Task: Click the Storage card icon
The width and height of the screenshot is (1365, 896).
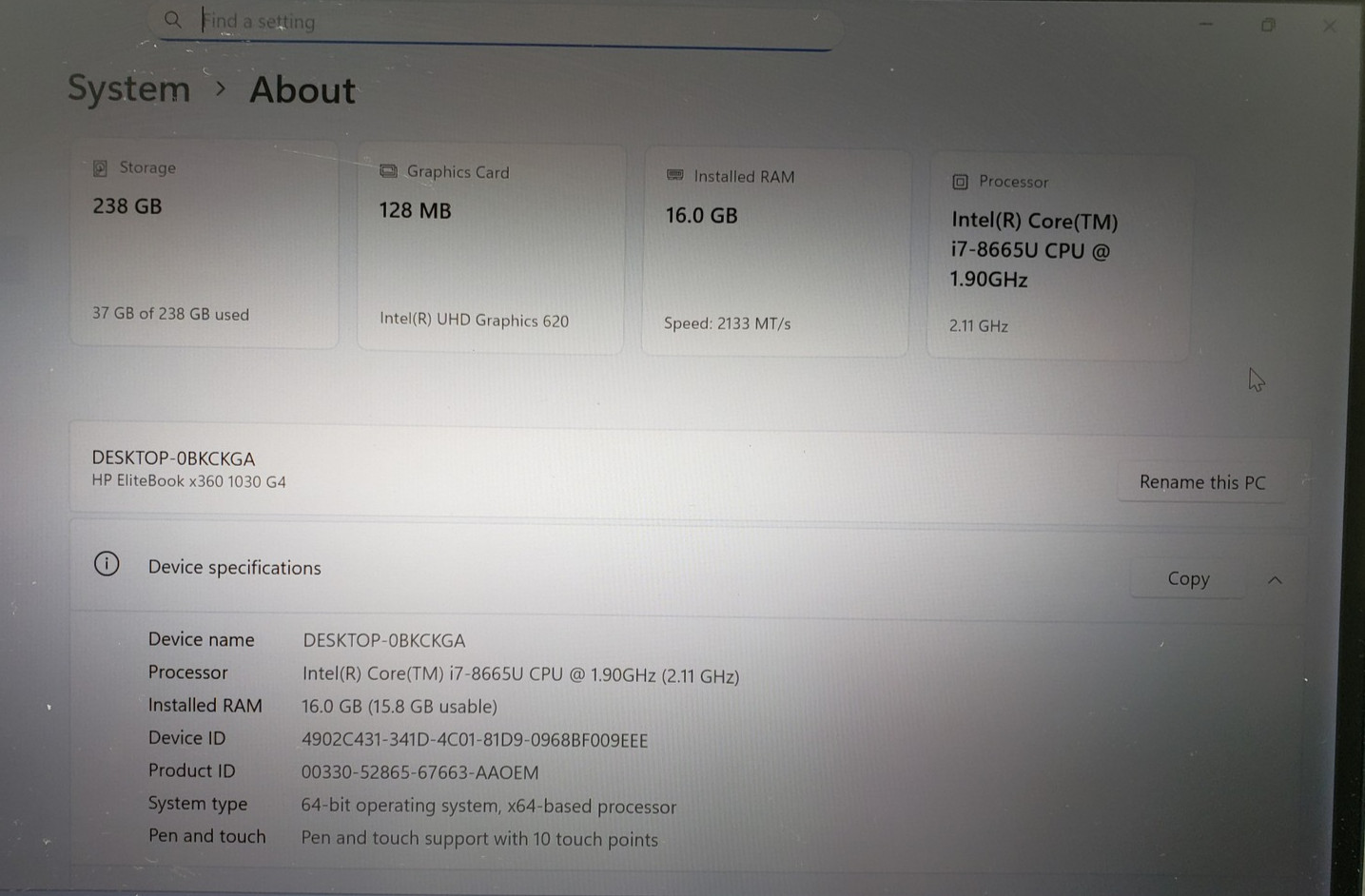Action: (100, 168)
